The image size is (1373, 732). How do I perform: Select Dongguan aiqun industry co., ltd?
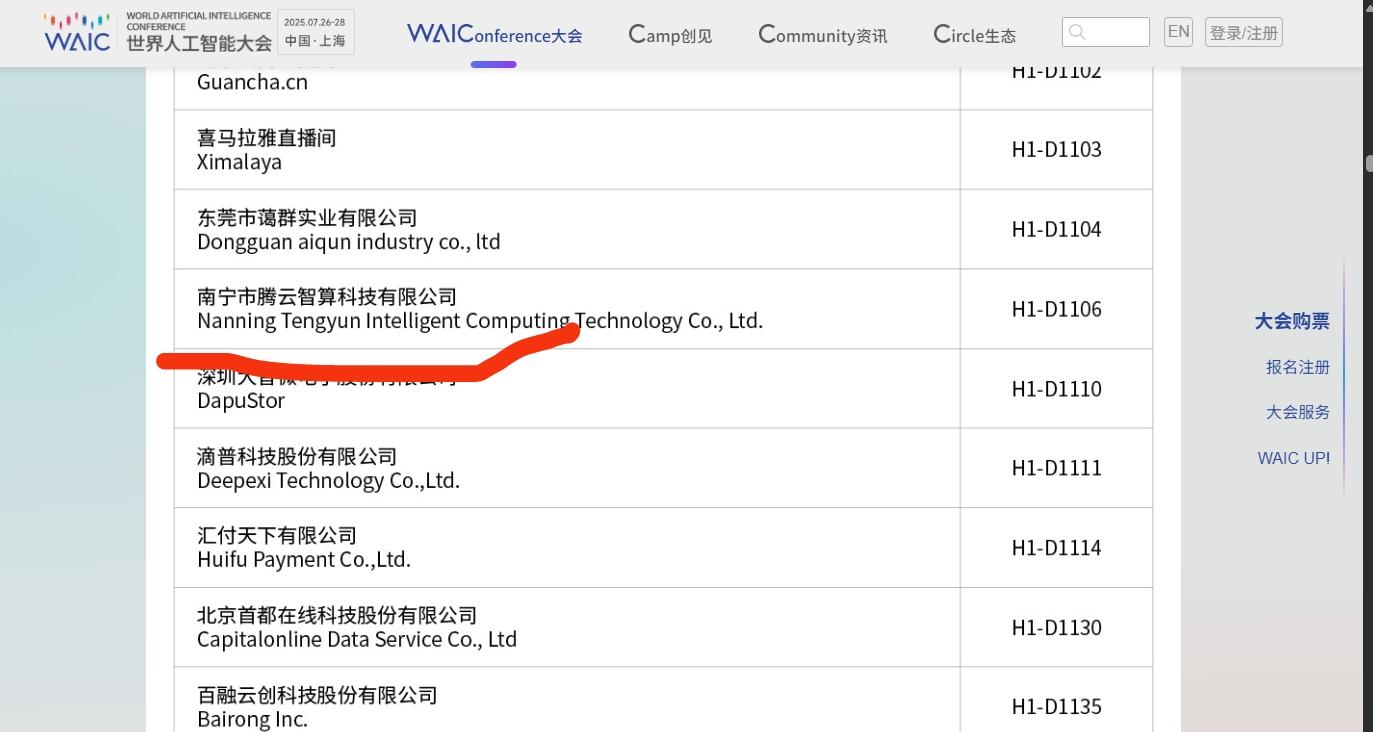[x=349, y=242]
